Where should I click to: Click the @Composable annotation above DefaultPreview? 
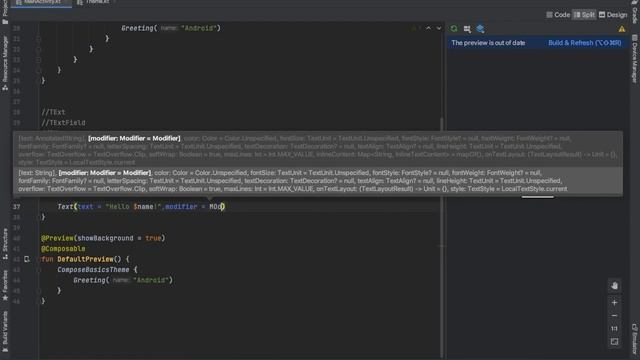63,249
